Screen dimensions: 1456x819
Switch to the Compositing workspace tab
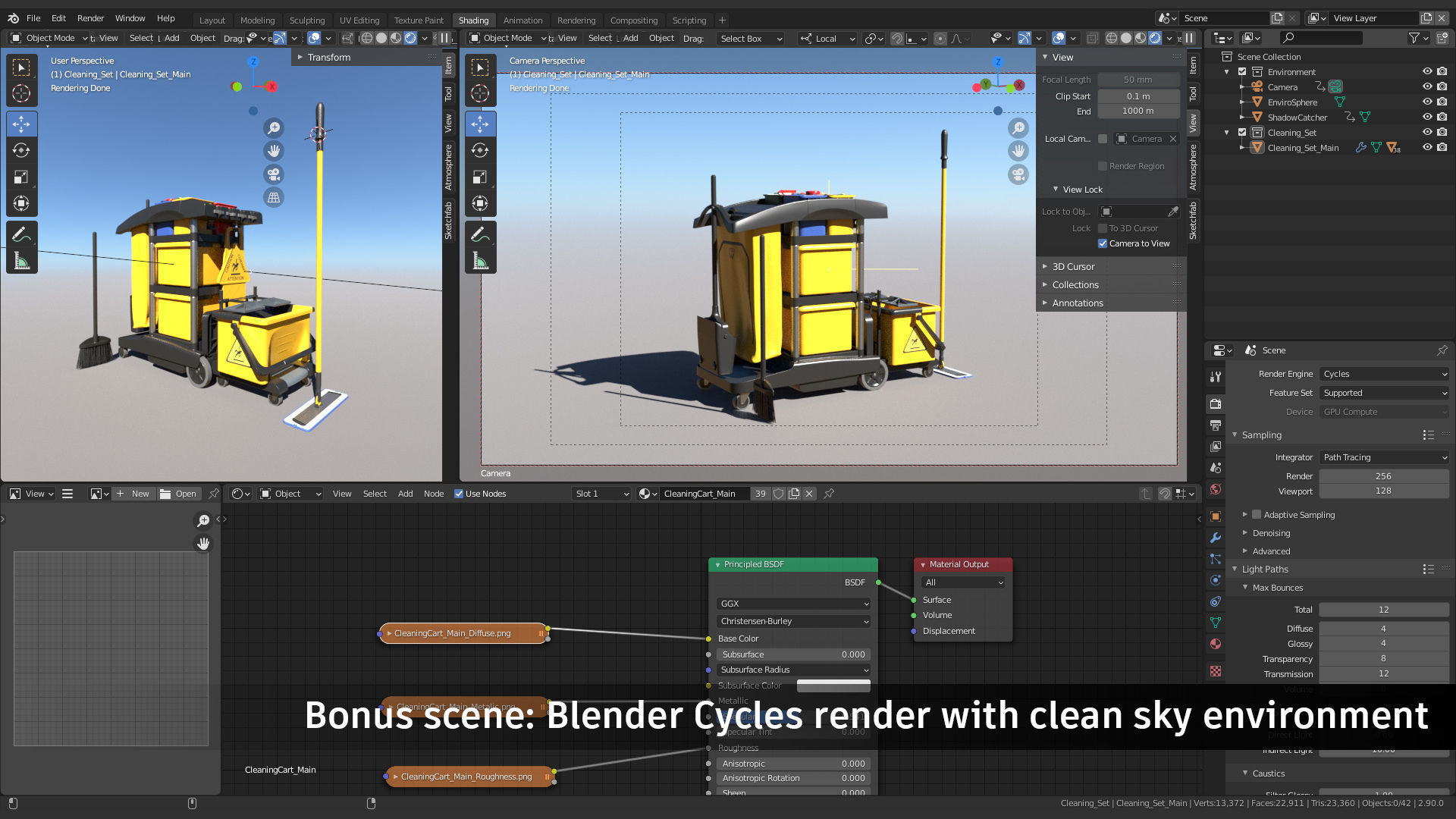[634, 20]
